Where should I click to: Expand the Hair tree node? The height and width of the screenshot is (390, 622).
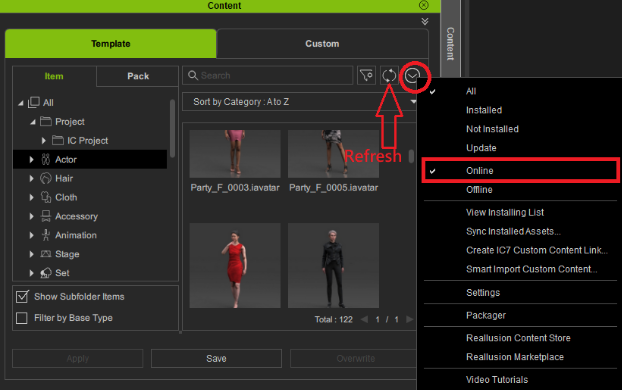31,179
